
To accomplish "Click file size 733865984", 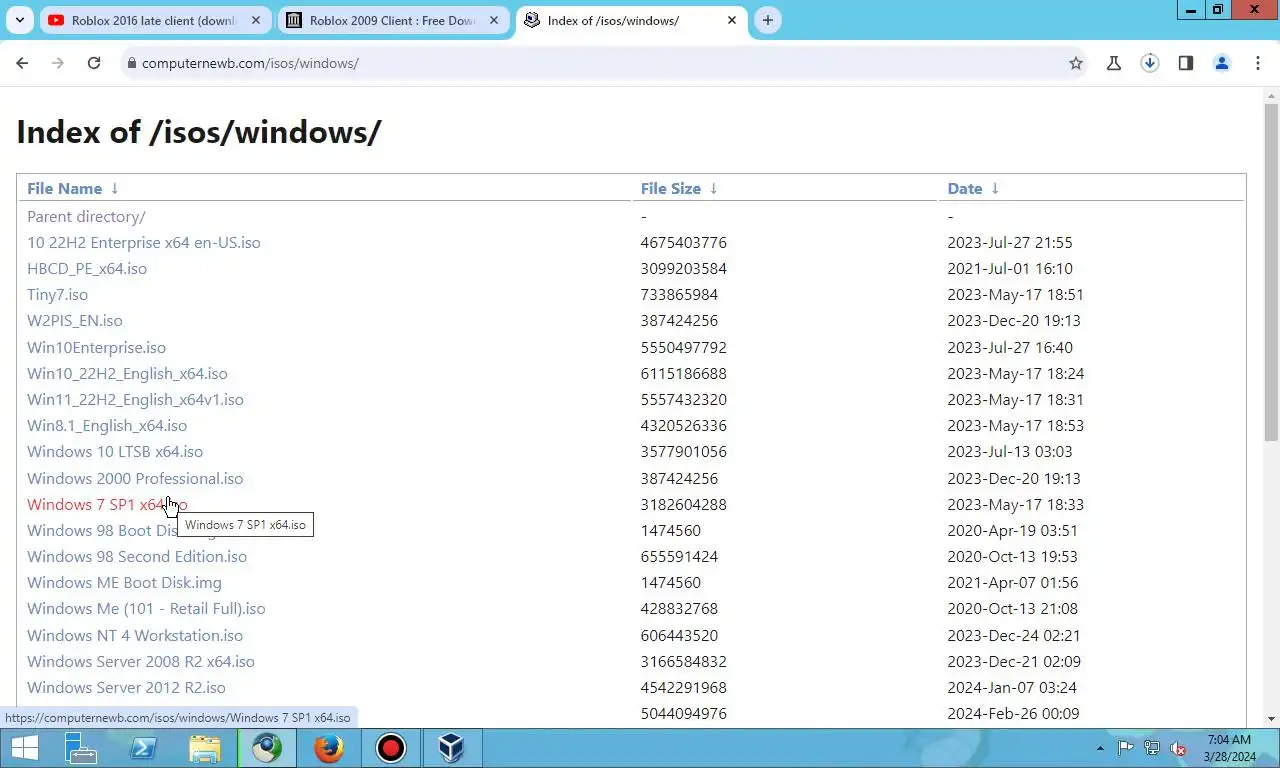I will pyautogui.click(x=679, y=294).
